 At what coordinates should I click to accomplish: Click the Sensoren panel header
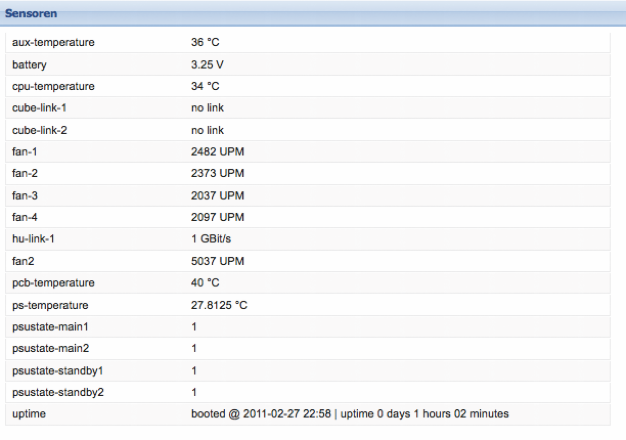tap(31, 14)
